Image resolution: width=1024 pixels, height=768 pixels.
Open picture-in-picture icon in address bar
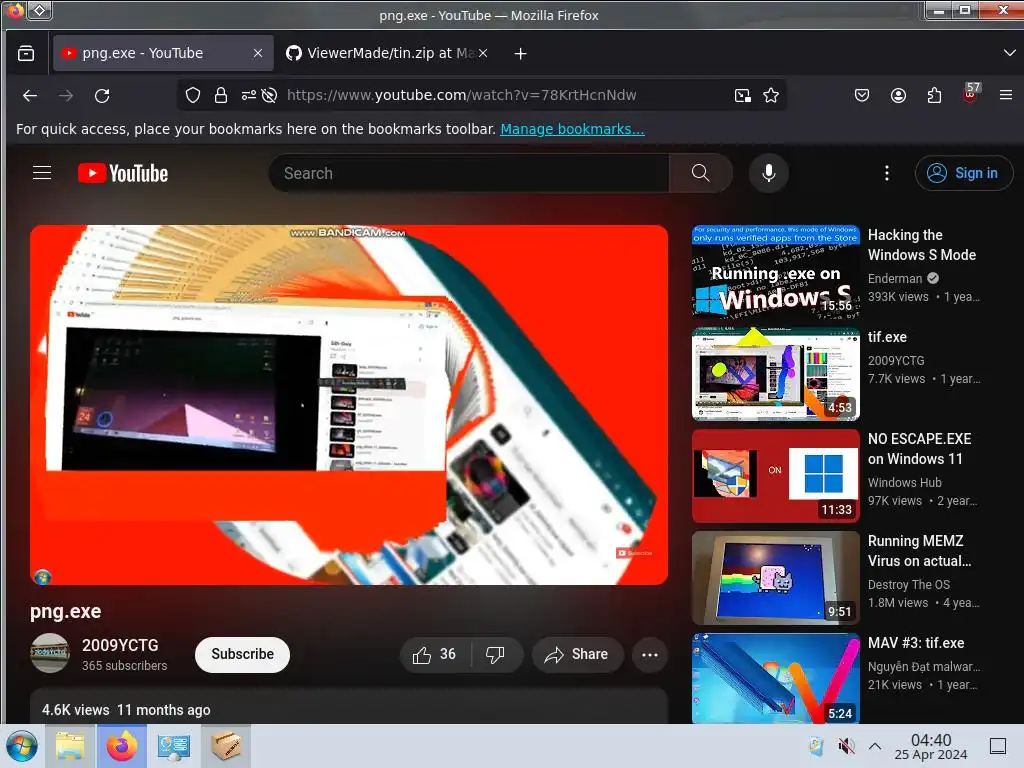743,95
